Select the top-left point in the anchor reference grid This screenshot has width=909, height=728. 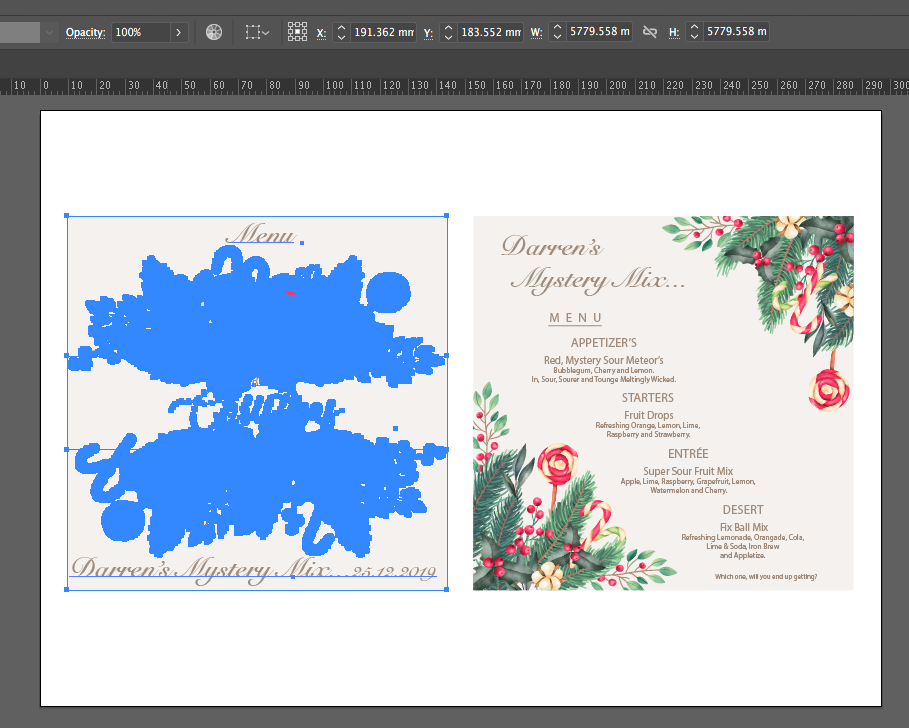[x=290, y=26]
